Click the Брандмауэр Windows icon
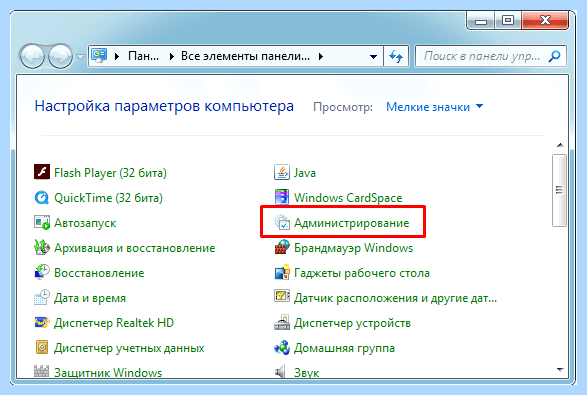Screen dimensions: 587x395 (282, 247)
